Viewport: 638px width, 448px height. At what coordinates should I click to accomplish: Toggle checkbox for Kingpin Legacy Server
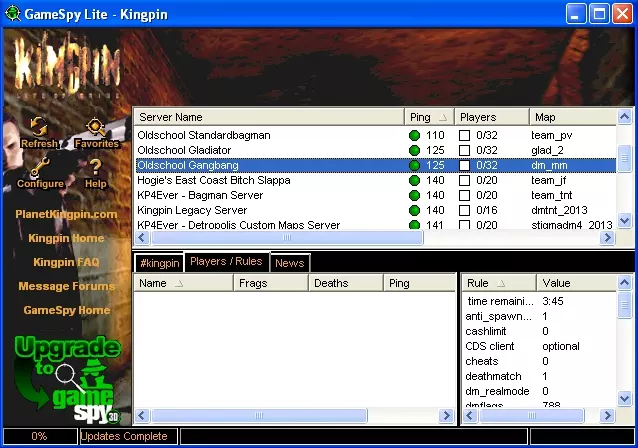click(464, 210)
